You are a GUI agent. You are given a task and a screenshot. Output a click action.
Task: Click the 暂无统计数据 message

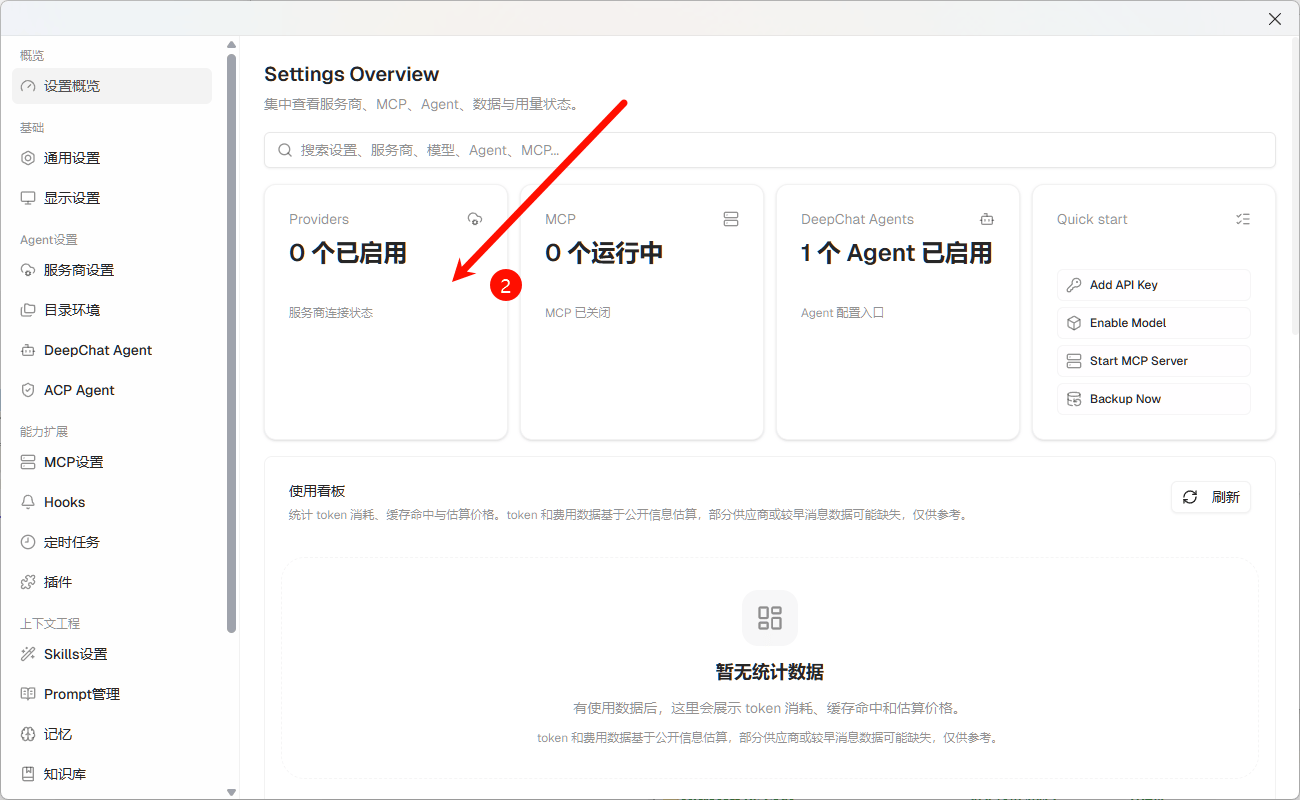tap(770, 672)
